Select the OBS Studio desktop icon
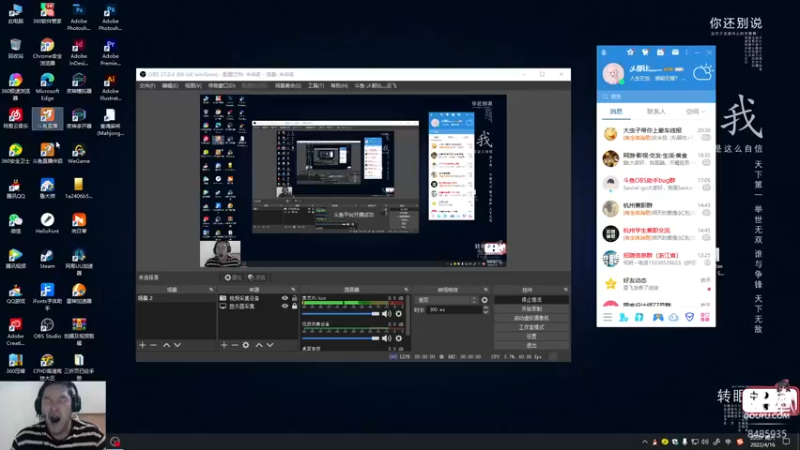The image size is (800, 450). coord(47,328)
